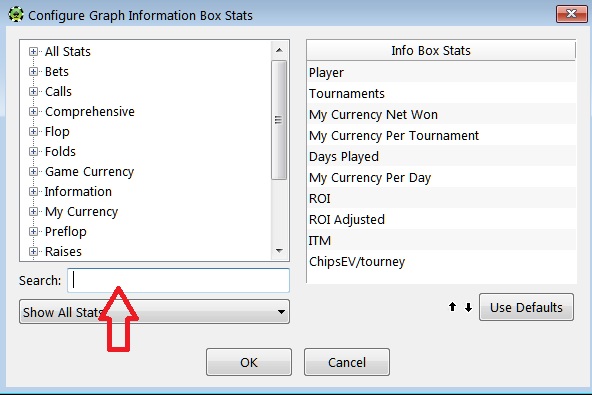592x395 pixels.
Task: Expand the Raises tree node
Action: pos(33,252)
